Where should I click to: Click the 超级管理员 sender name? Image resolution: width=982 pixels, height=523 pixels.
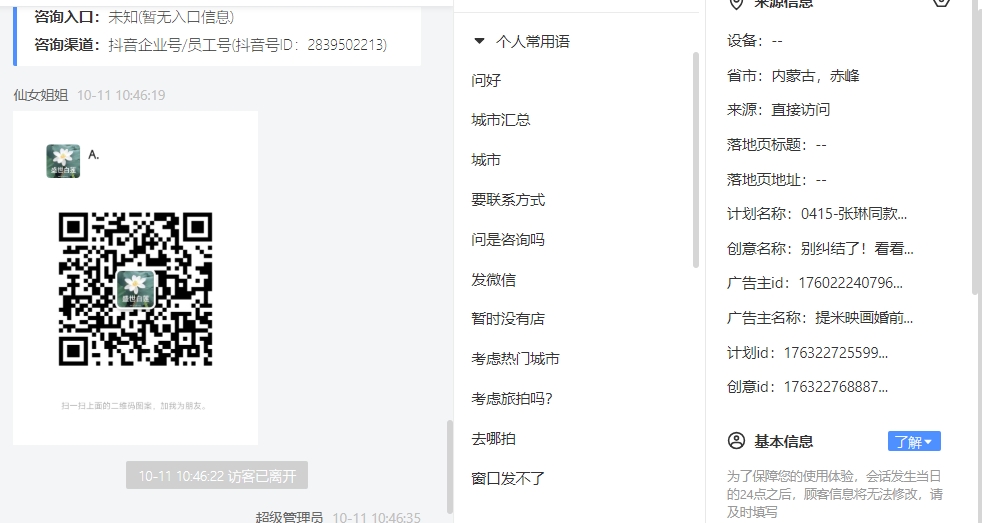289,517
